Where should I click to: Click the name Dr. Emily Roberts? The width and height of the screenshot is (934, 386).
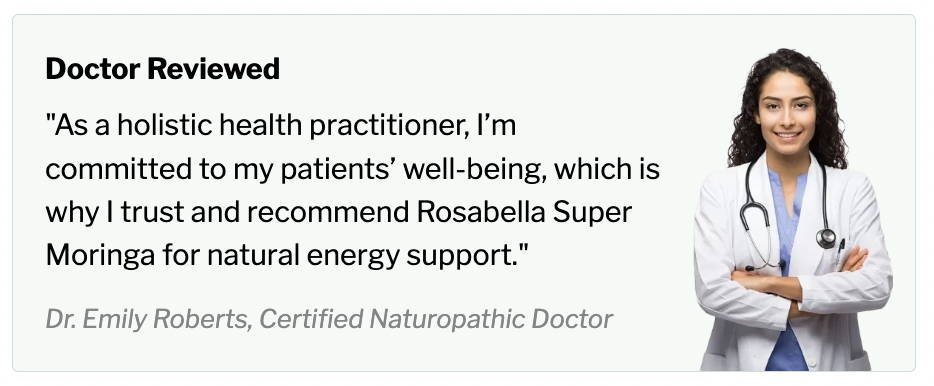[148, 319]
